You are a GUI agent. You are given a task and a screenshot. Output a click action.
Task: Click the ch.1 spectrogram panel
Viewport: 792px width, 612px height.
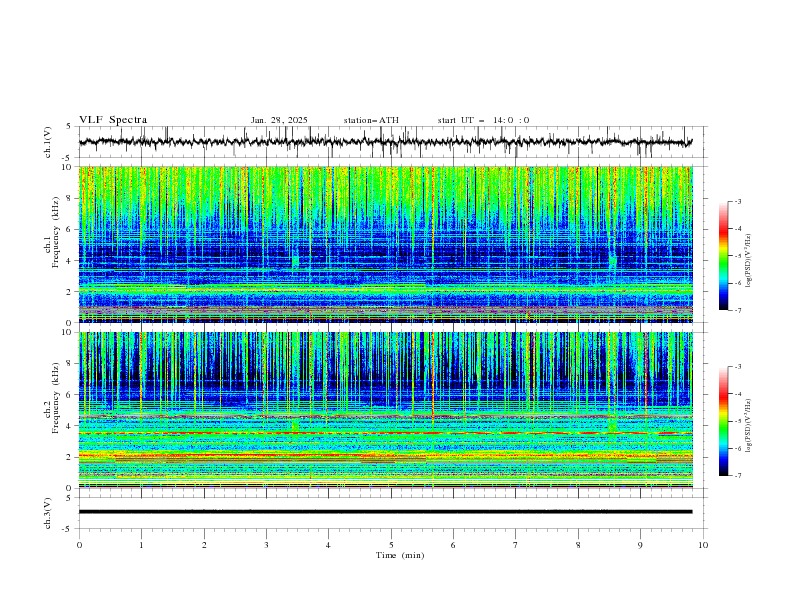coord(386,244)
